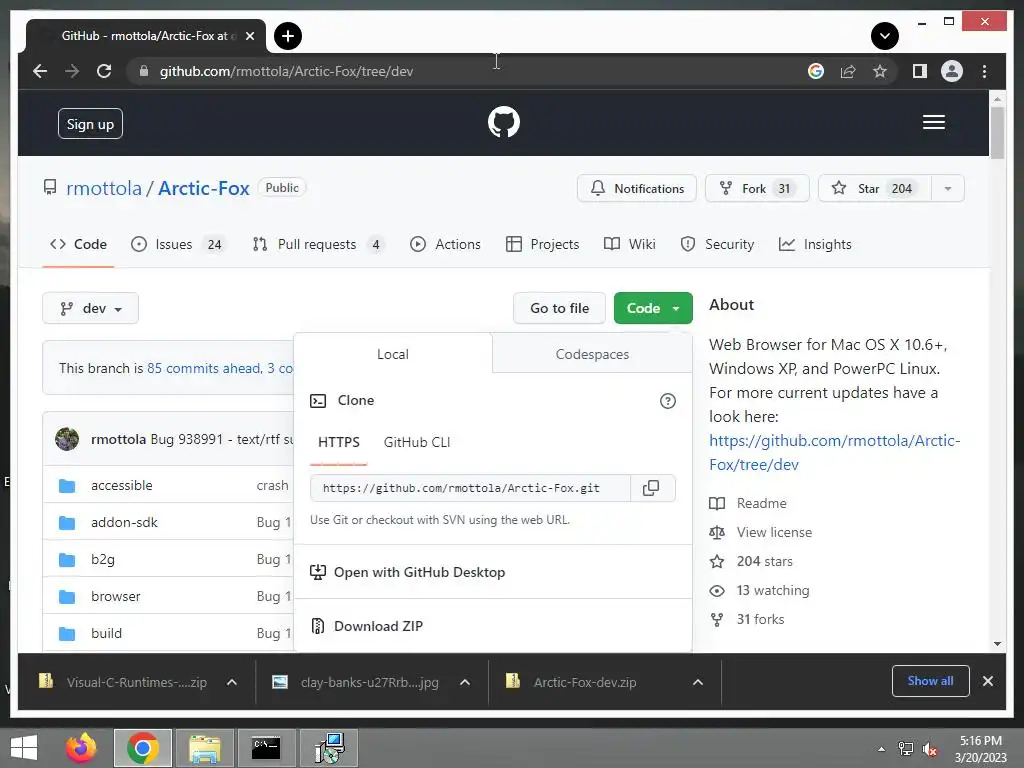The height and width of the screenshot is (768, 1024).
Task: Click the browser back arrow
Action: (x=40, y=71)
